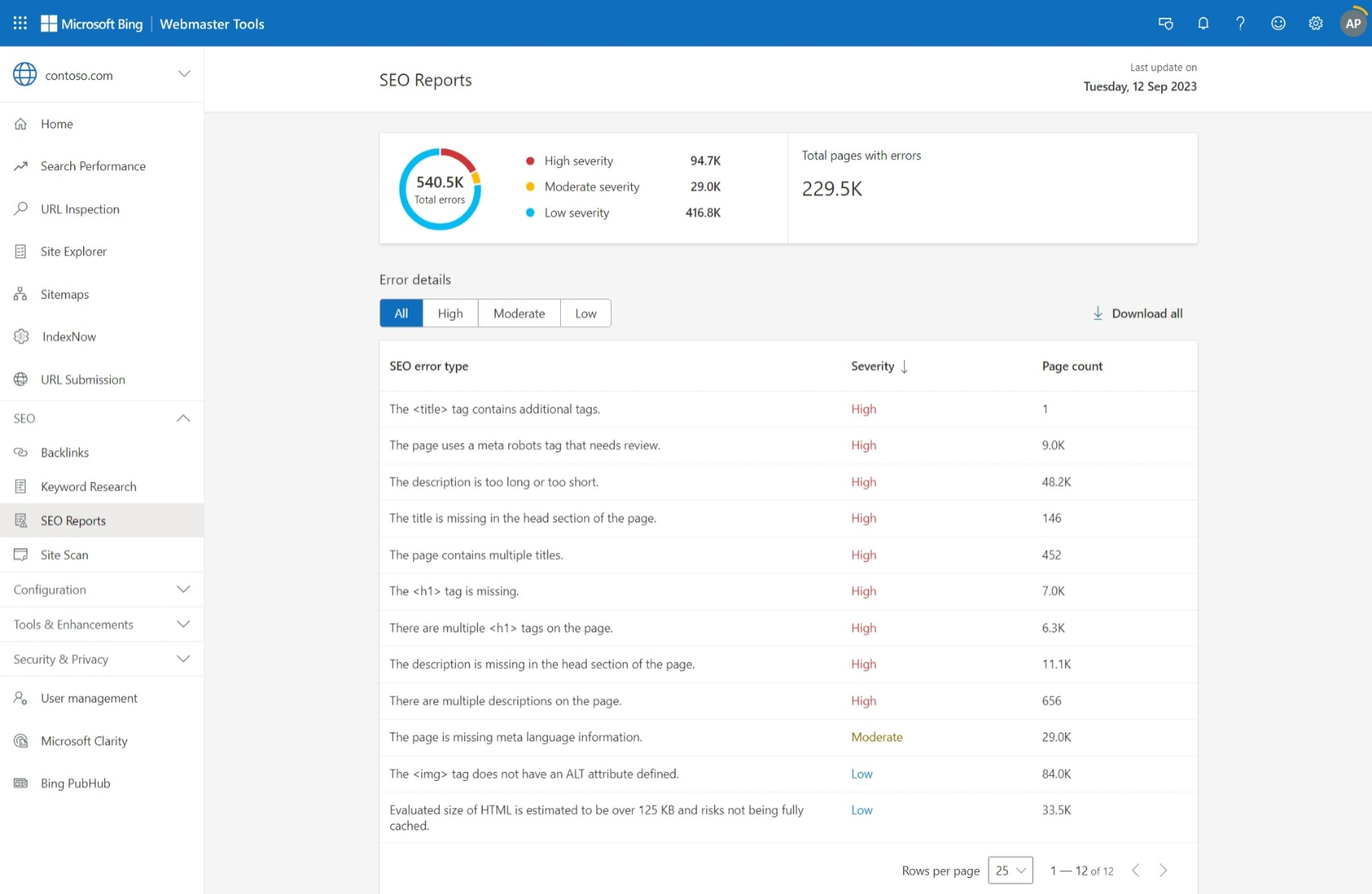Click the total errors donut chart
This screenshot has height=894, width=1372.
tap(440, 190)
